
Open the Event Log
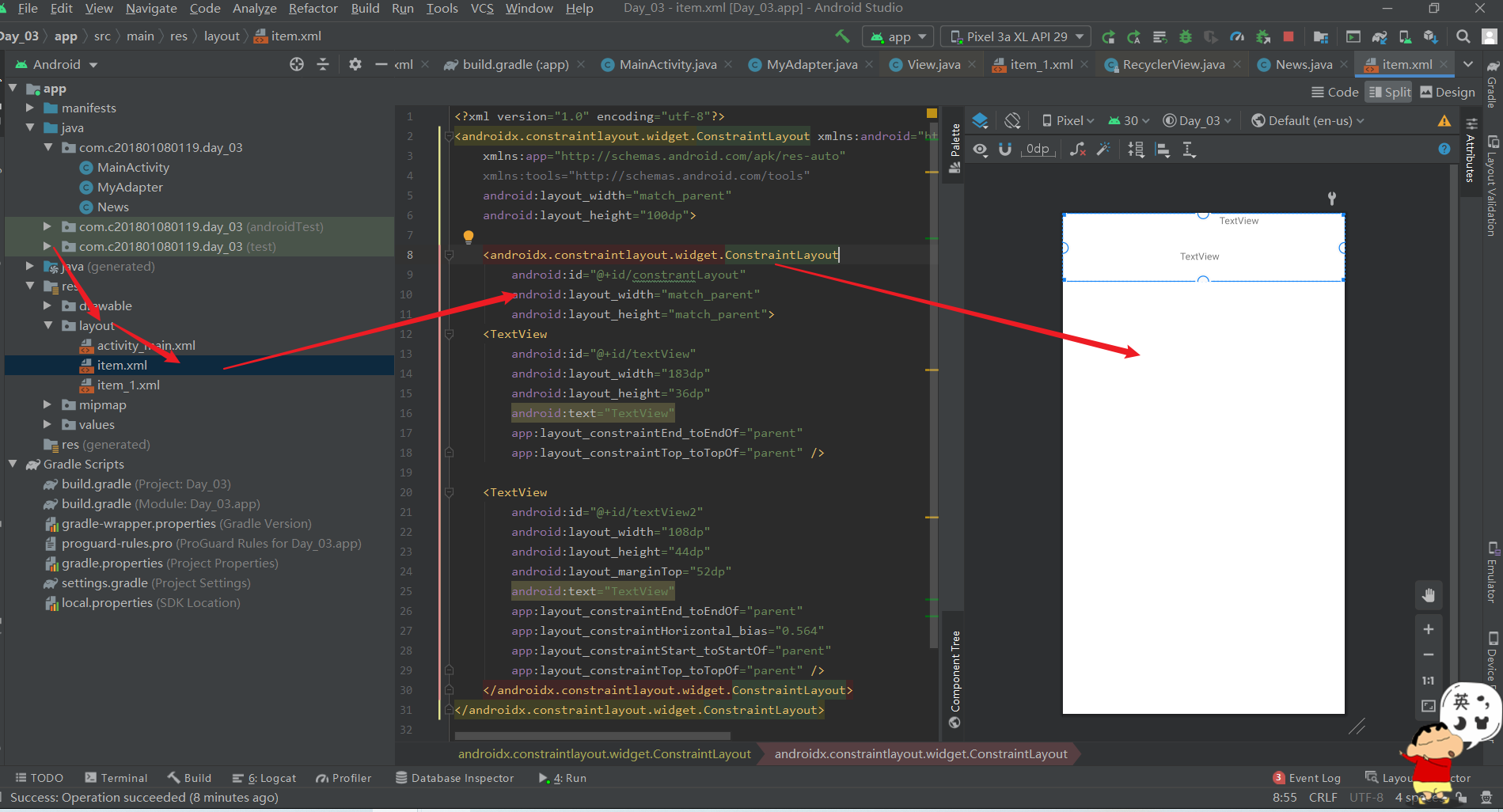pos(1307,778)
